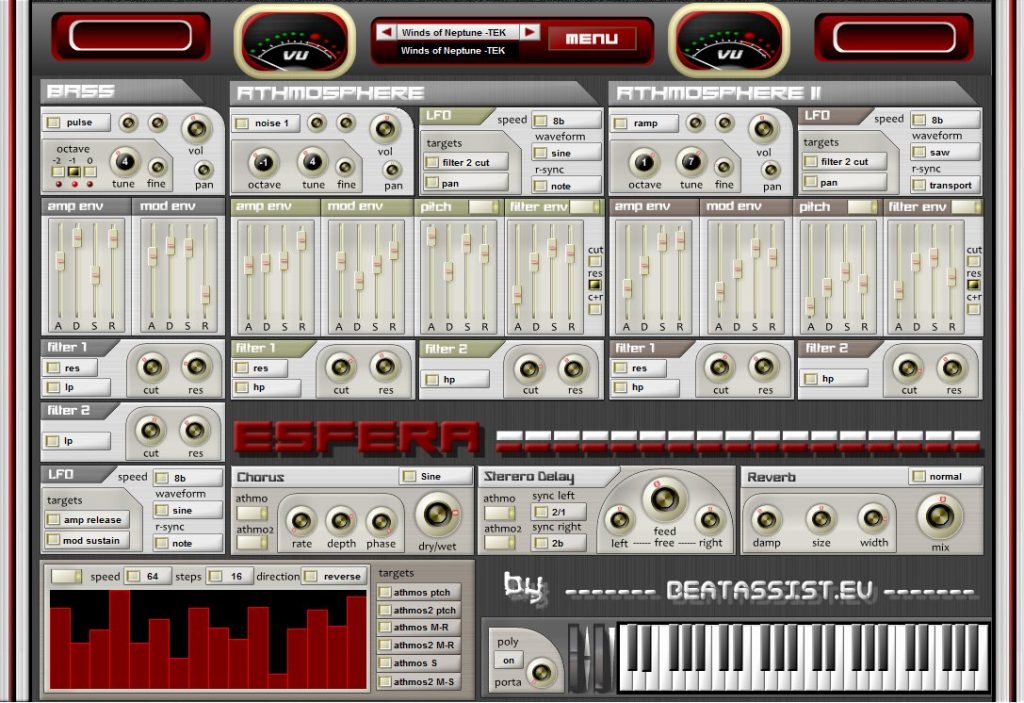
Task: Click the virtual piano keyboard
Action: pyautogui.click(x=803, y=657)
